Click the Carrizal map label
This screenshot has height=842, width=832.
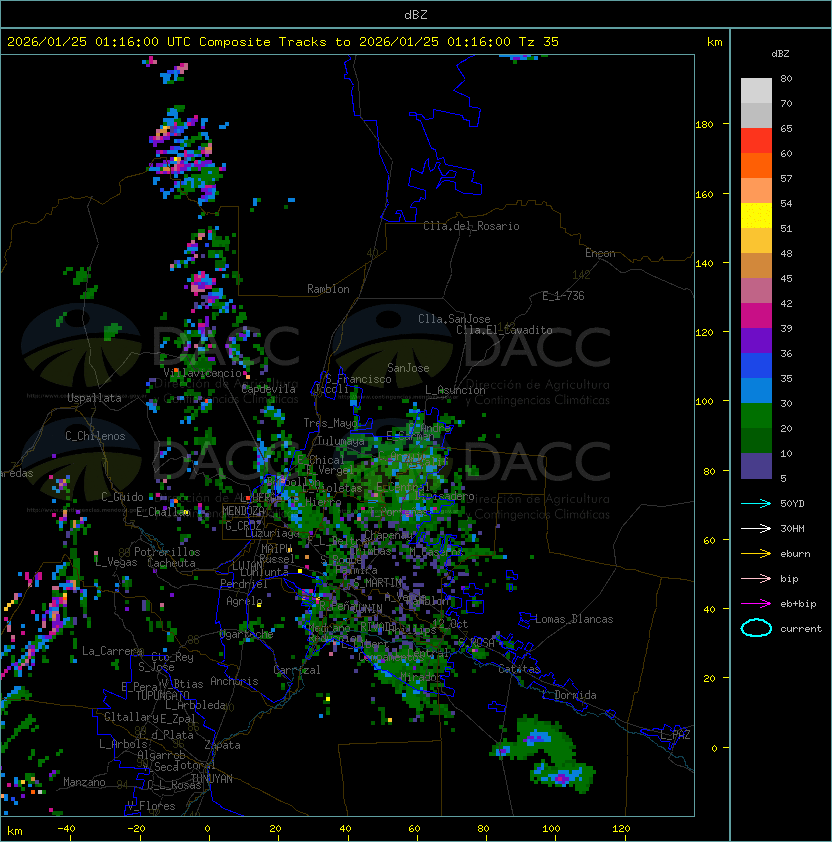tap(296, 670)
